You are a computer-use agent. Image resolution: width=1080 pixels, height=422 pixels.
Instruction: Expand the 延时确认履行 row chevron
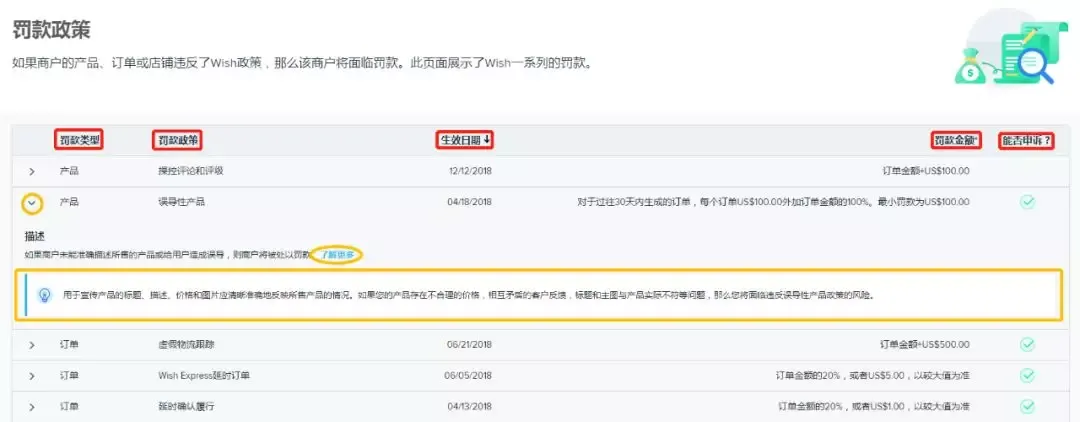pos(32,407)
